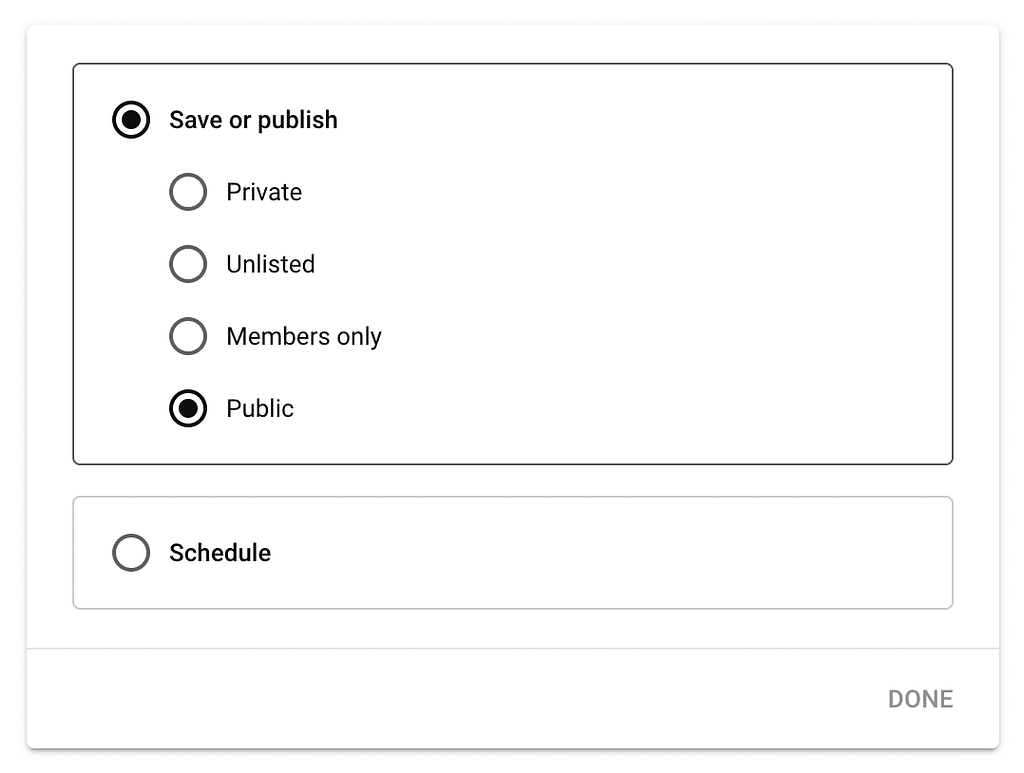The width and height of the screenshot is (1024, 773).
Task: Click the DONE button
Action: (x=919, y=699)
